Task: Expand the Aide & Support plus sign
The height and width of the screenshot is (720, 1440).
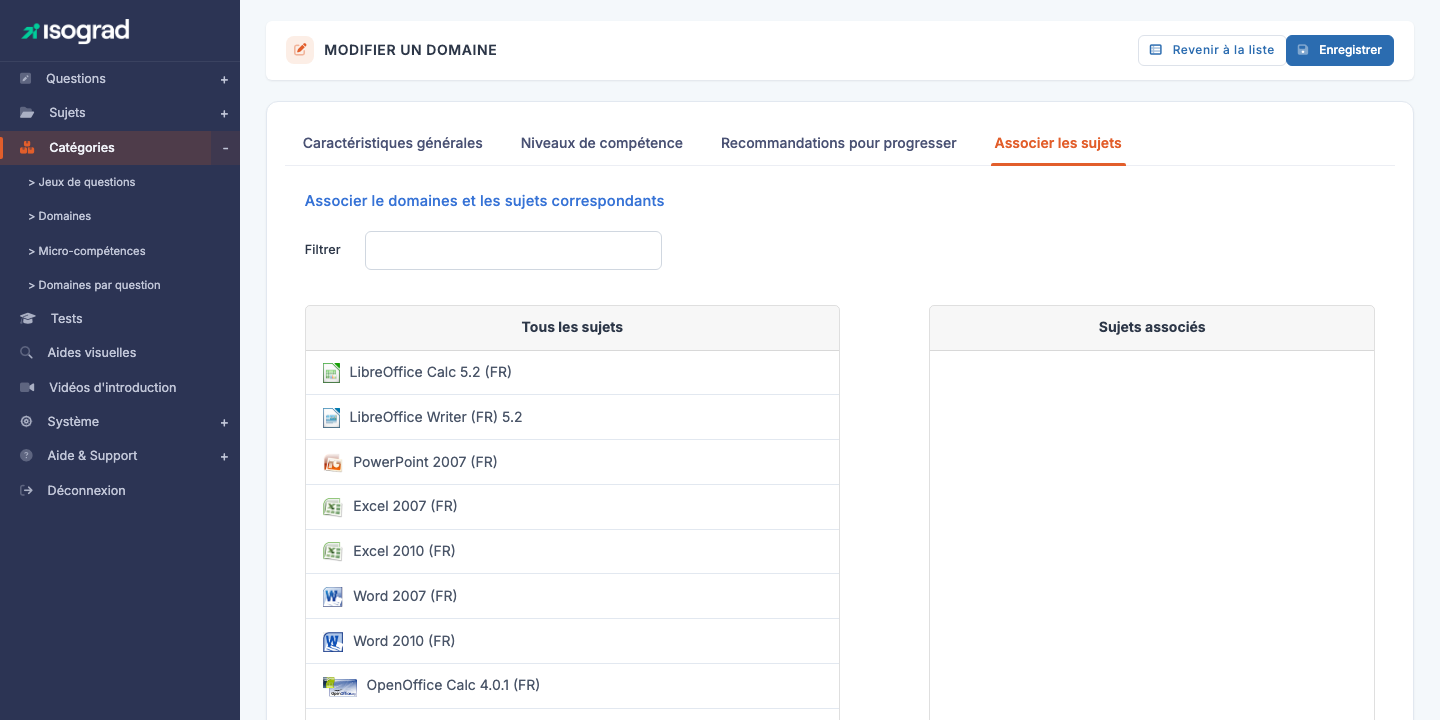Action: [224, 457]
